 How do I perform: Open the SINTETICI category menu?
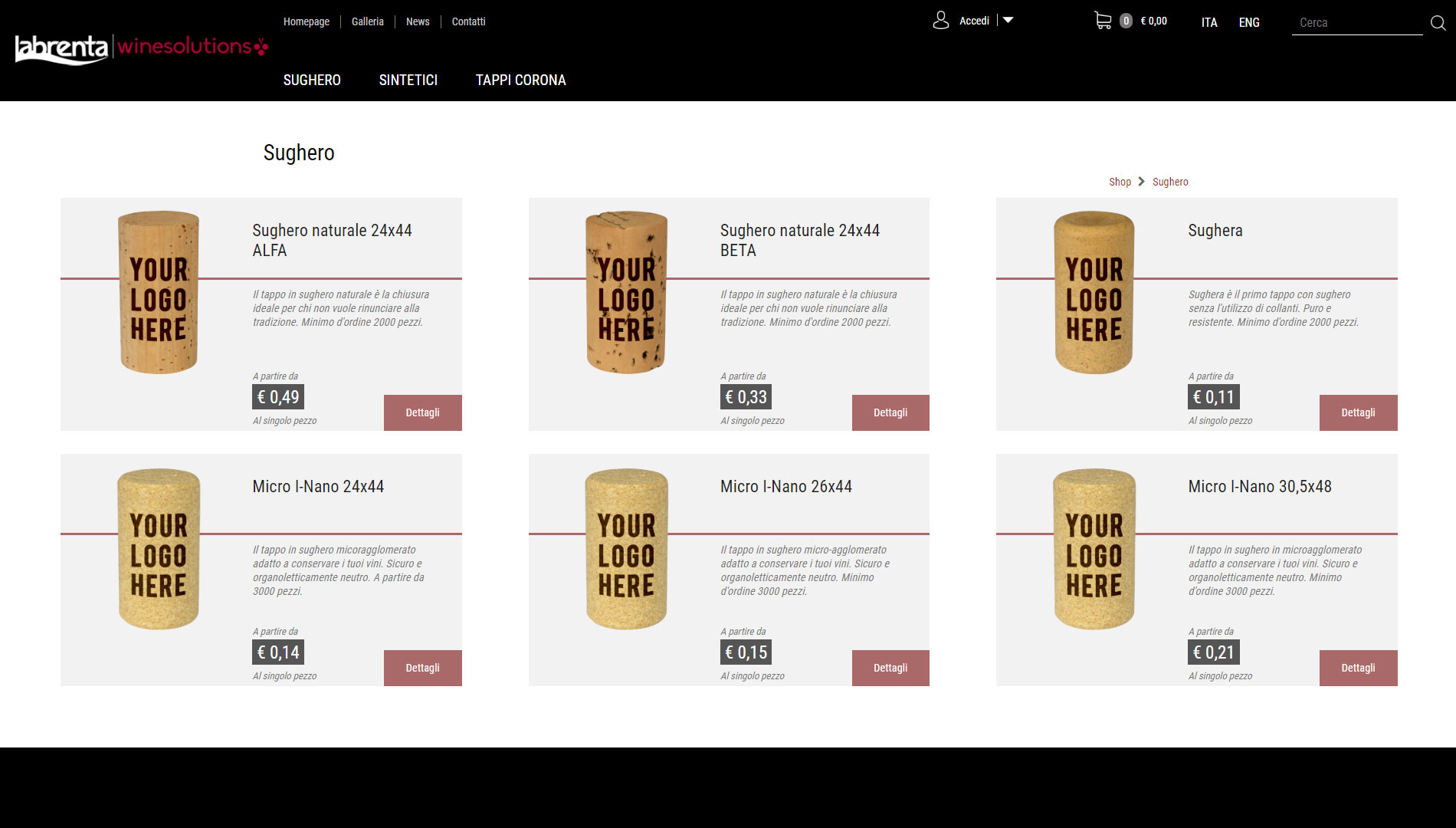tap(408, 80)
